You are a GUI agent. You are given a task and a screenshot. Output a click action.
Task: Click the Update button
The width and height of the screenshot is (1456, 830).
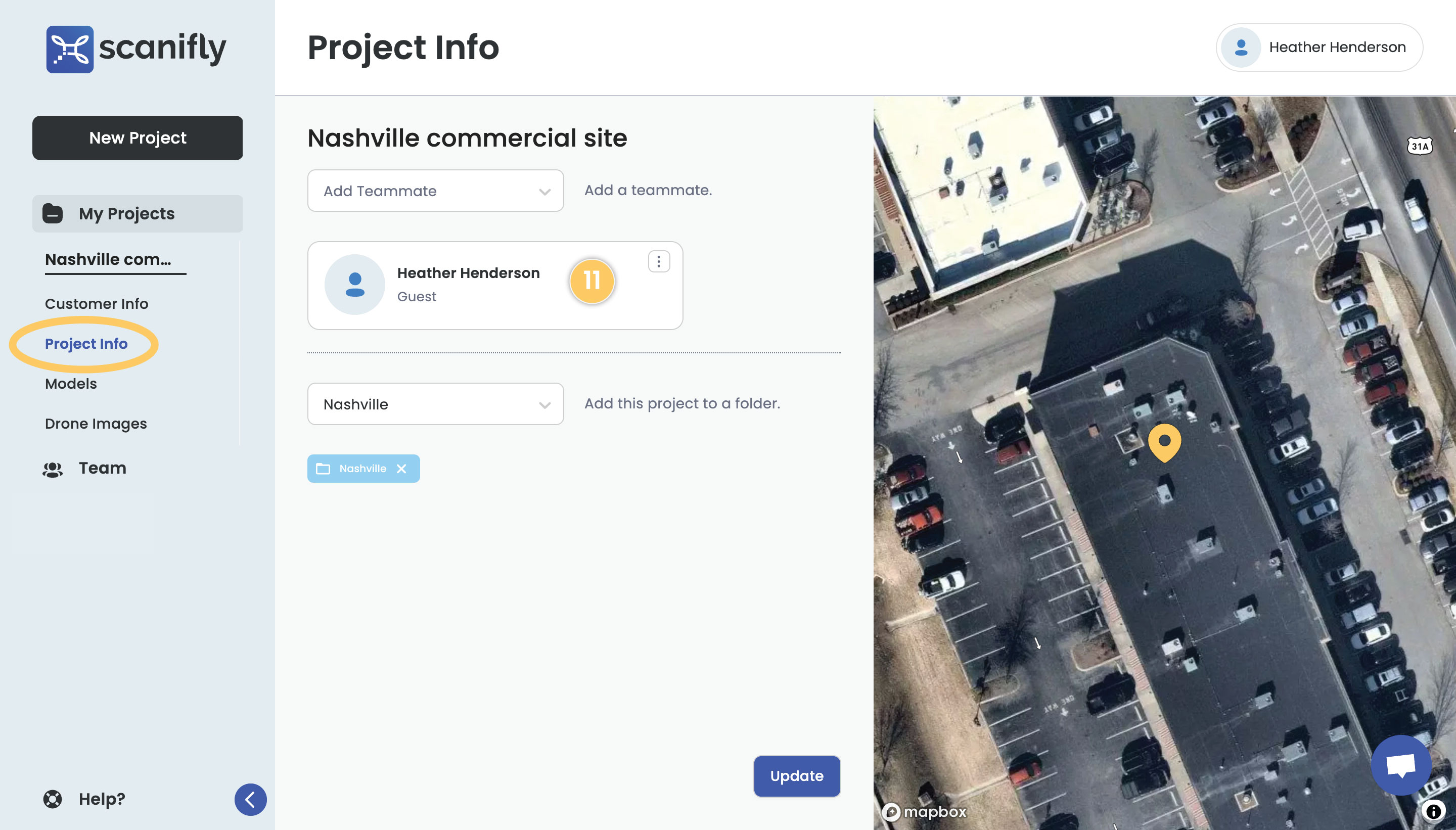tap(796, 776)
